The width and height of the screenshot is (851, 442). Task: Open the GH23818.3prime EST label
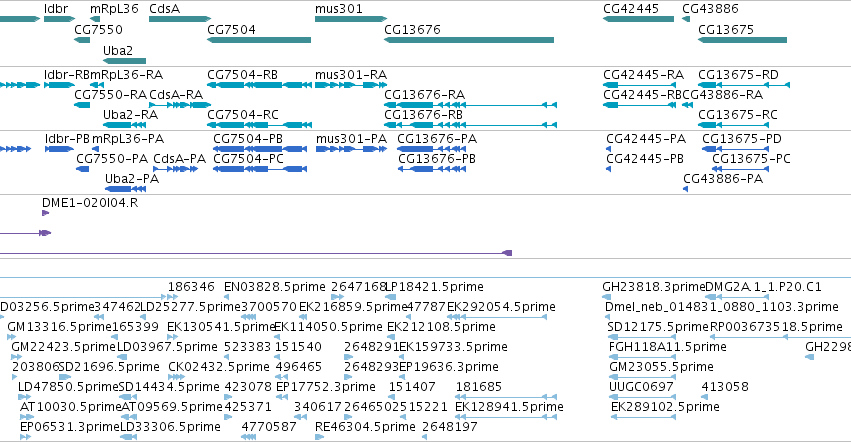[x=653, y=286]
